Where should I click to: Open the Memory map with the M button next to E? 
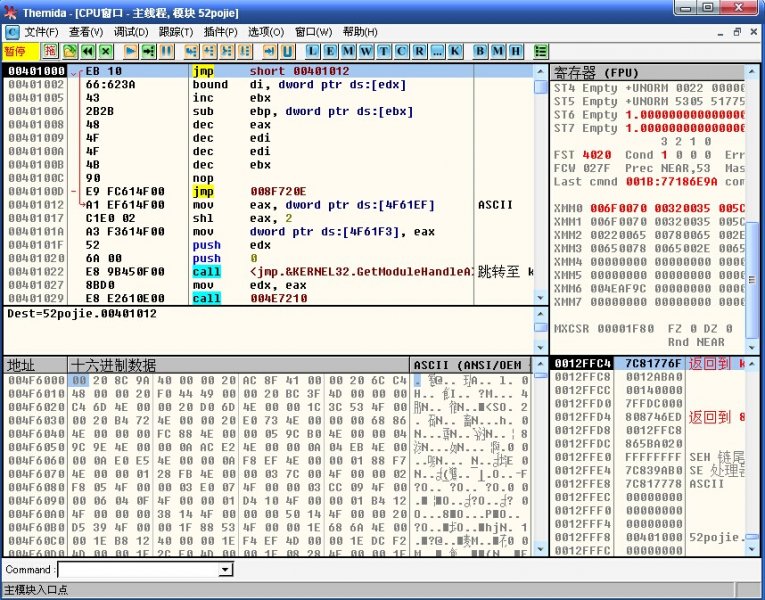pos(348,51)
